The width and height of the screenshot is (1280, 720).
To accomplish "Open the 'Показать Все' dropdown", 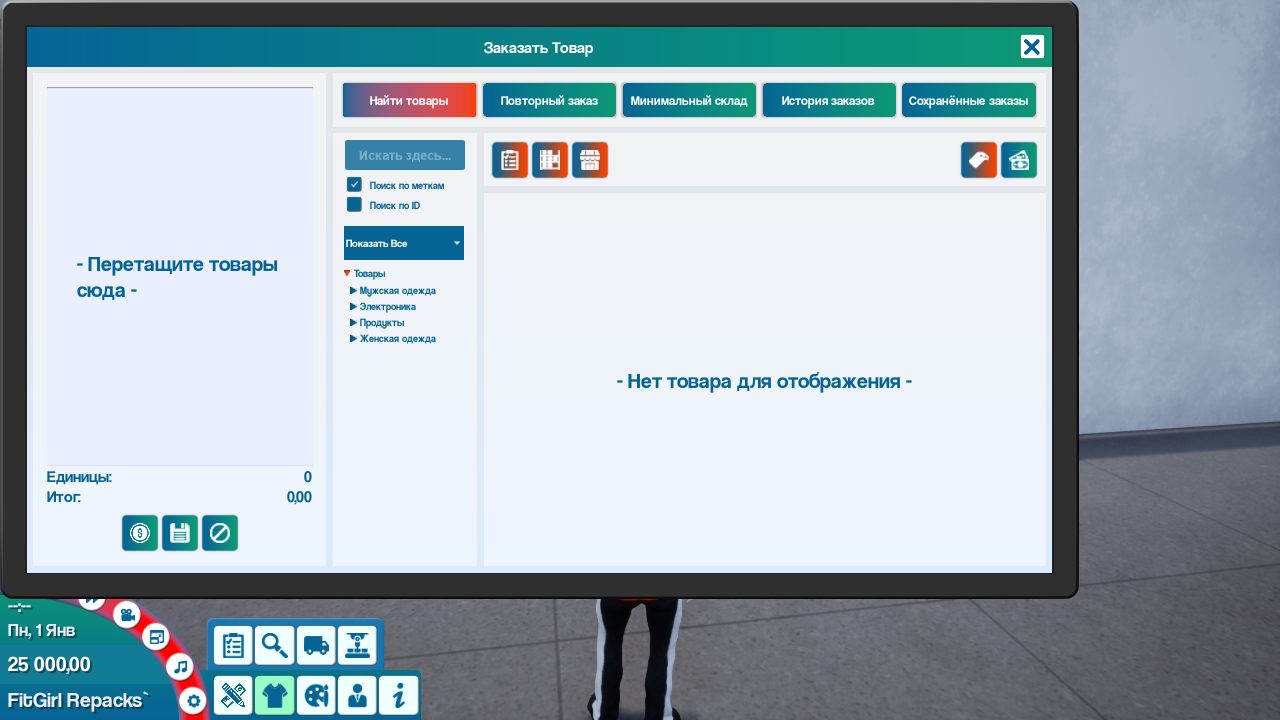I will [x=404, y=243].
